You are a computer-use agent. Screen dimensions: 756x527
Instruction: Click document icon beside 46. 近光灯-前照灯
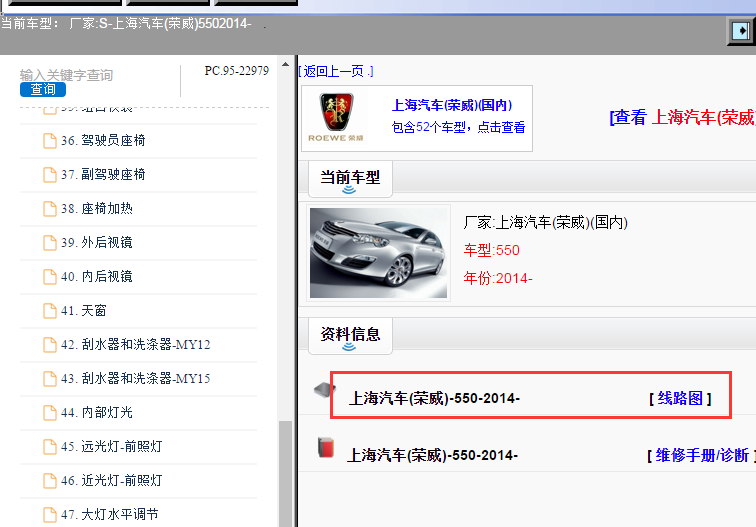click(50, 481)
